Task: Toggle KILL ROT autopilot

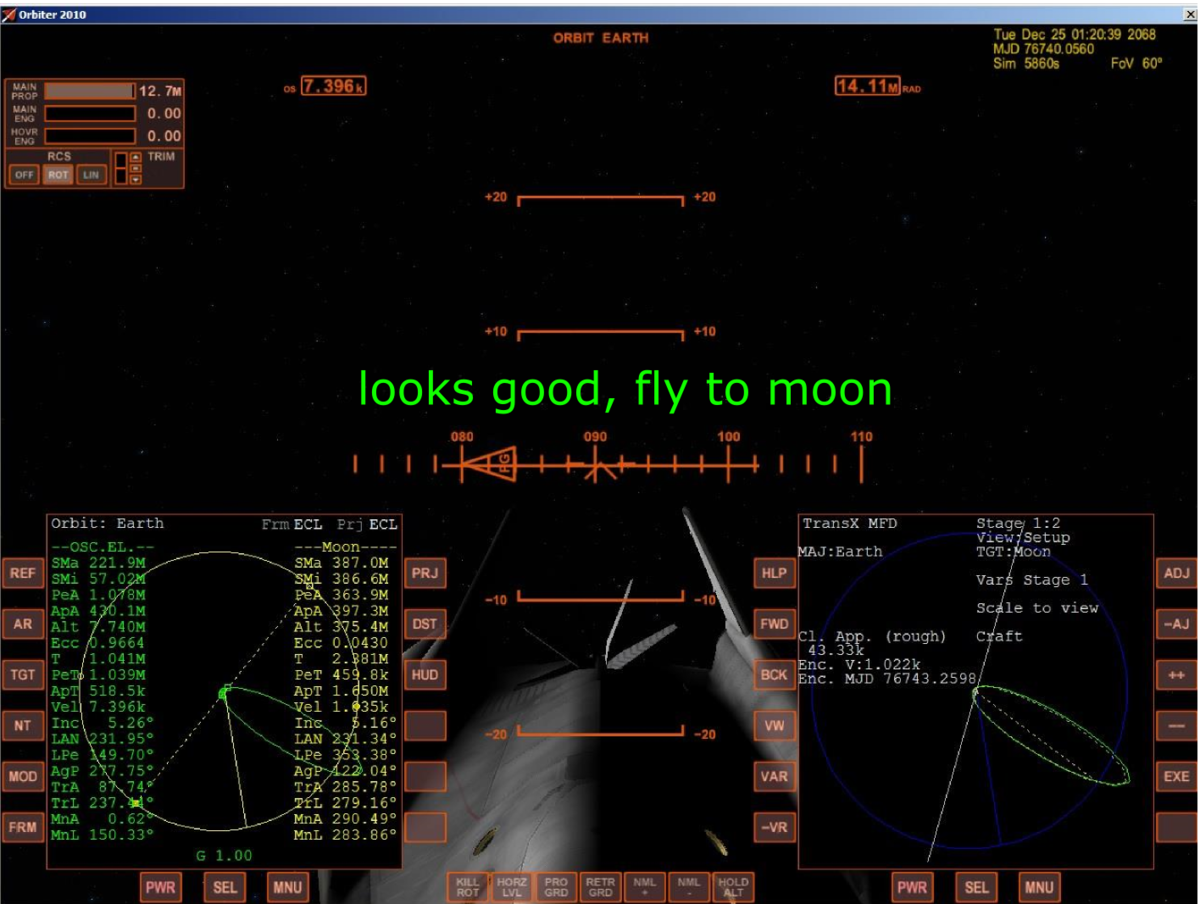Action: click(467, 887)
